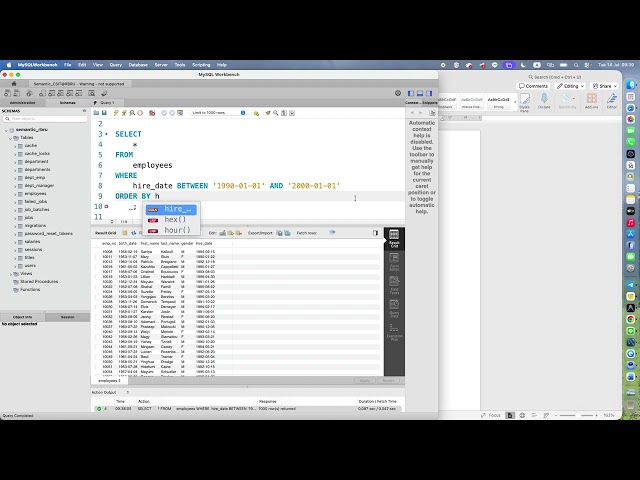This screenshot has height=480, width=640.
Task: Click the Workbench preferences gear icon
Action: tap(398, 93)
